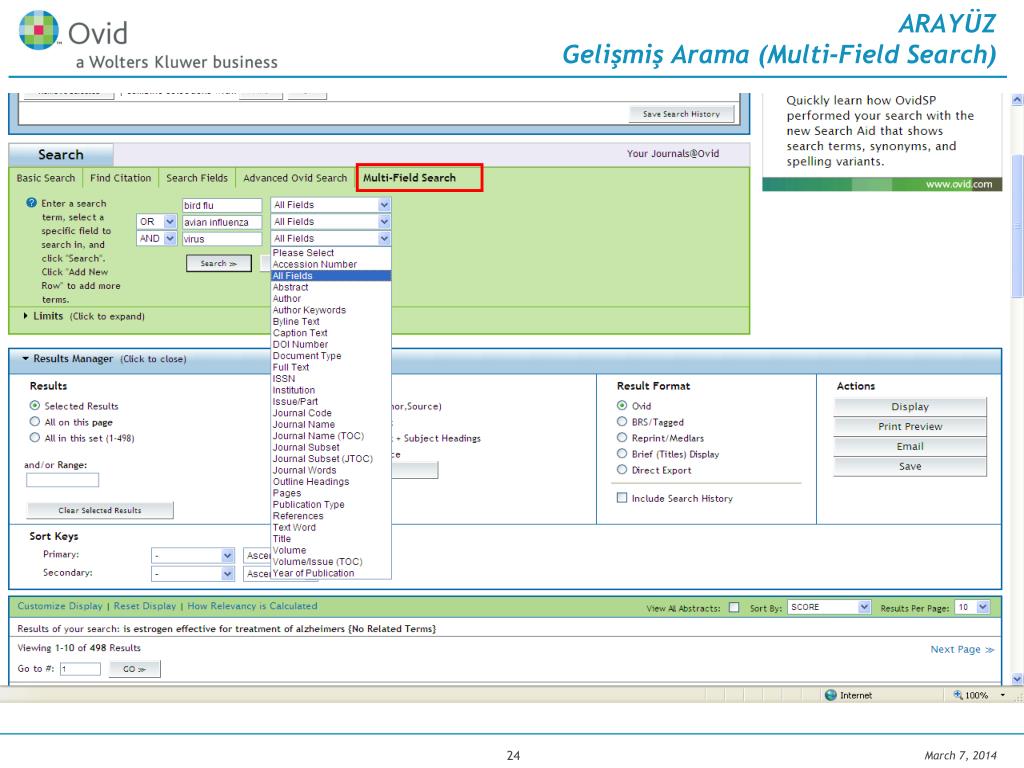Click the Save action button

click(910, 466)
